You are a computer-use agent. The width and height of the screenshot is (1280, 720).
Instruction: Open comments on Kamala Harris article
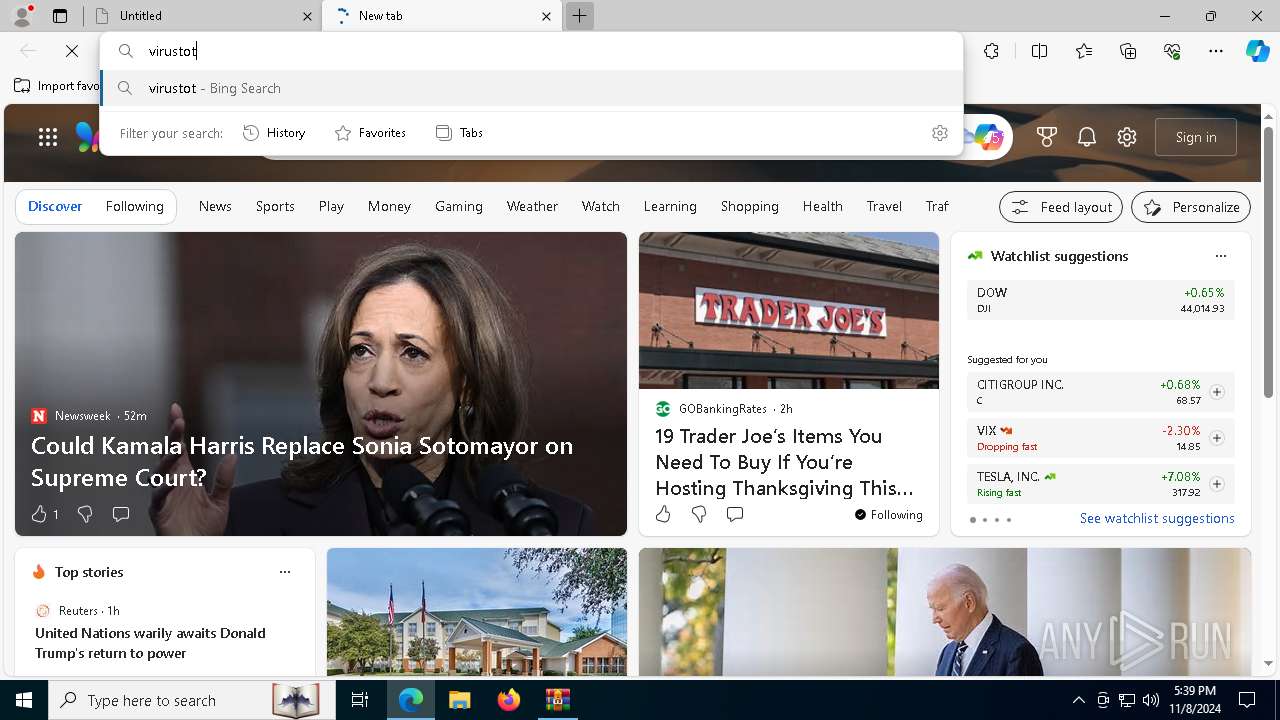point(121,514)
